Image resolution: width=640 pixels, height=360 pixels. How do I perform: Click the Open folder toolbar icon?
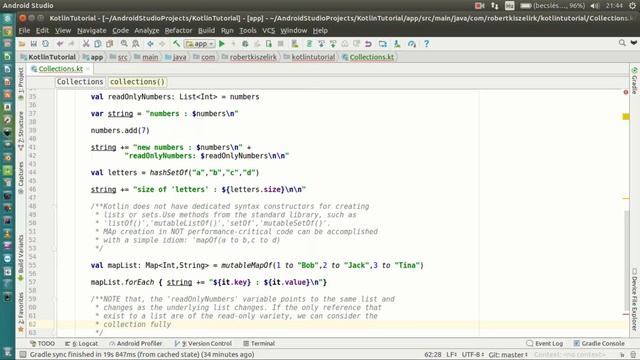click(x=22, y=44)
